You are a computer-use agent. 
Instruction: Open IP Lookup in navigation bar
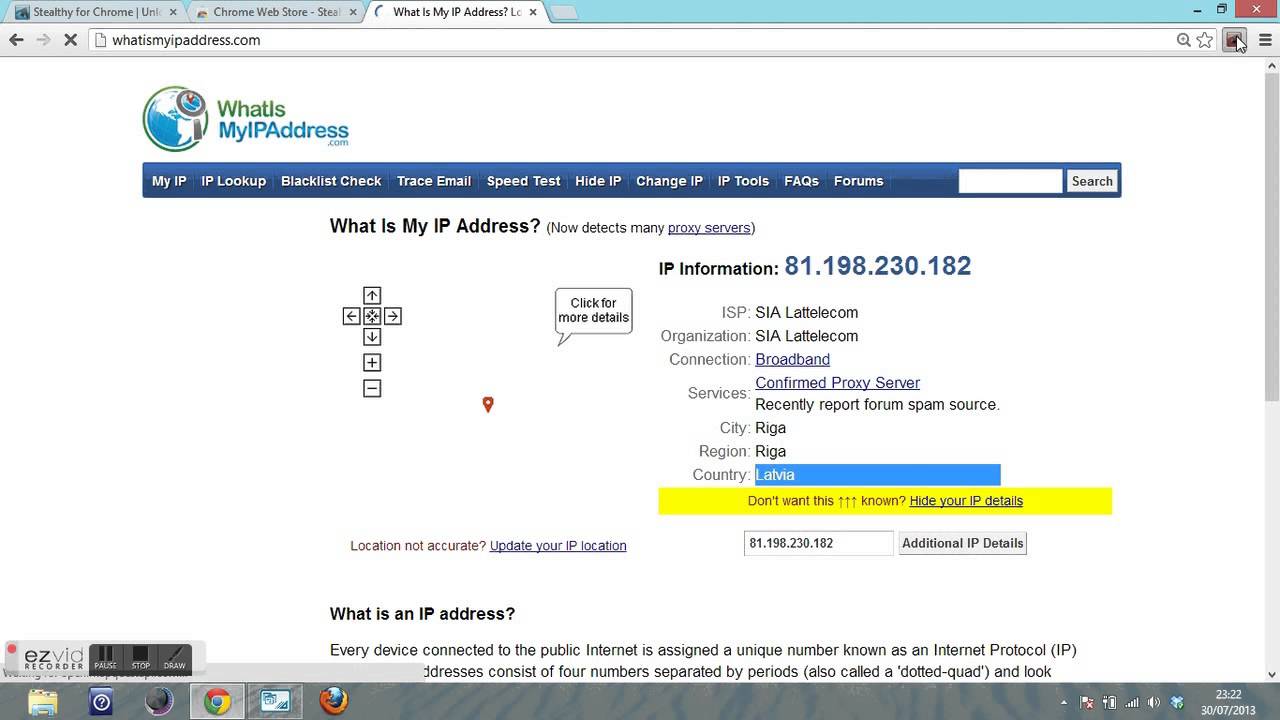tap(233, 181)
